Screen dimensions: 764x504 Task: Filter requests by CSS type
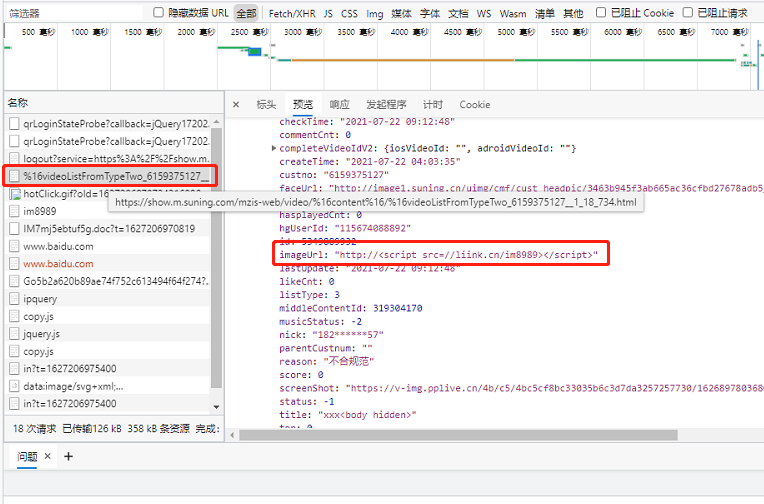tap(349, 14)
